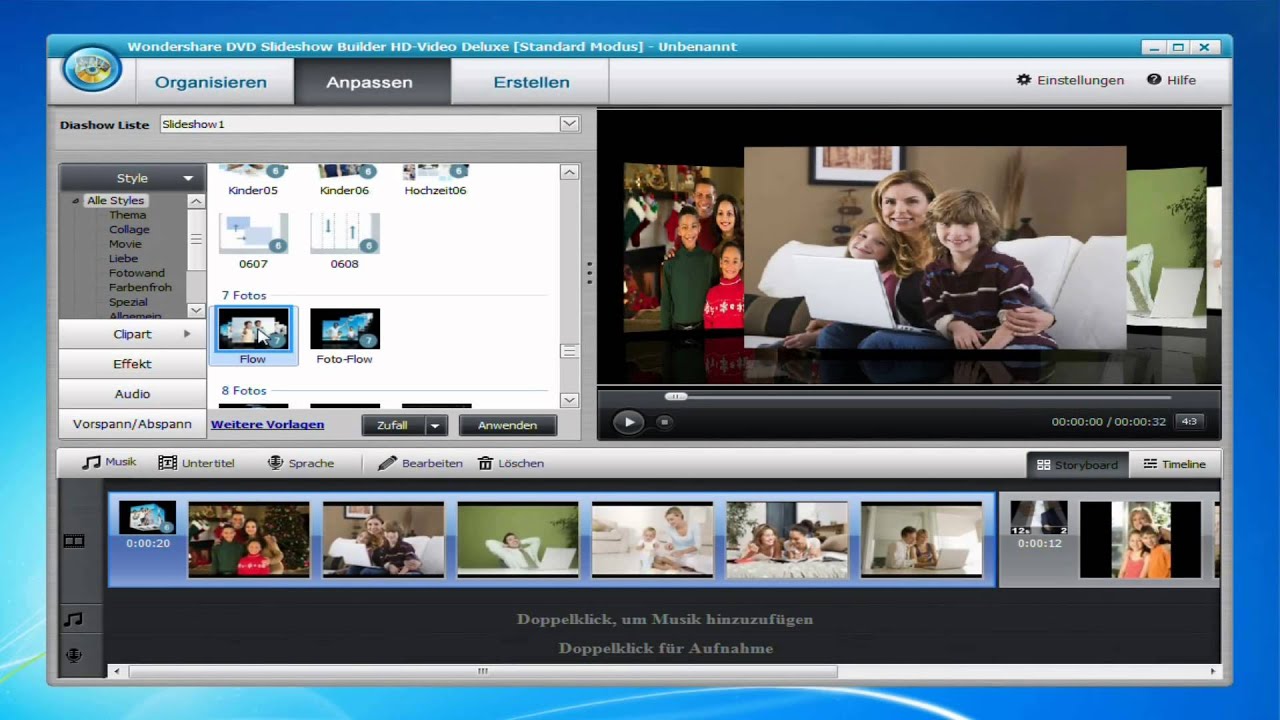This screenshot has height=720, width=1280.
Task: Open the Vorspann/Abspann panel
Action: [x=132, y=424]
